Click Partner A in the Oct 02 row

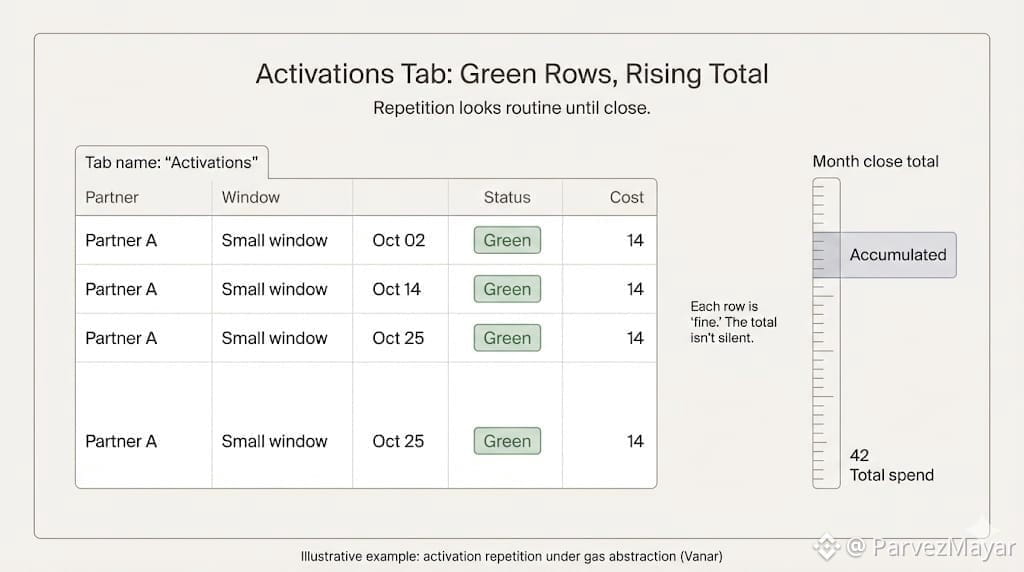coord(121,240)
